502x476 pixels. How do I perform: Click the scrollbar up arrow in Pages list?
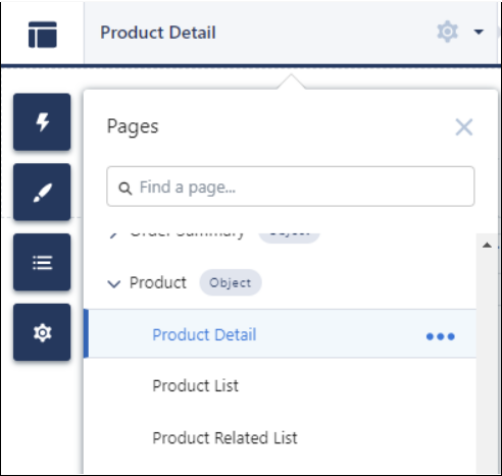pyautogui.click(x=487, y=245)
